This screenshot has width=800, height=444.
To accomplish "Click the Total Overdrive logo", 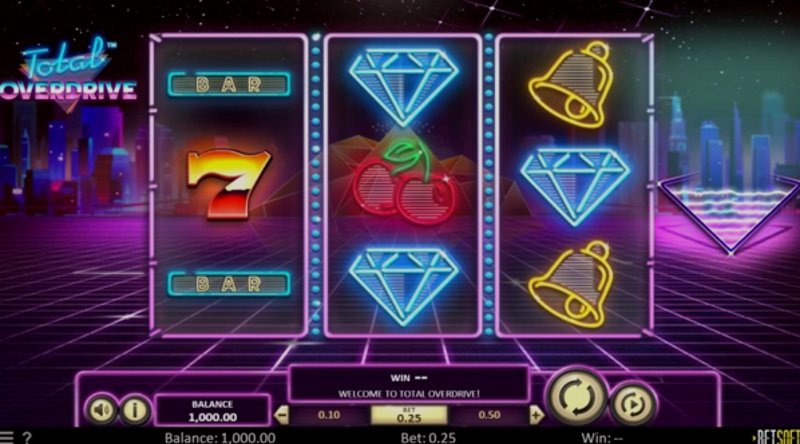I will click(68, 74).
